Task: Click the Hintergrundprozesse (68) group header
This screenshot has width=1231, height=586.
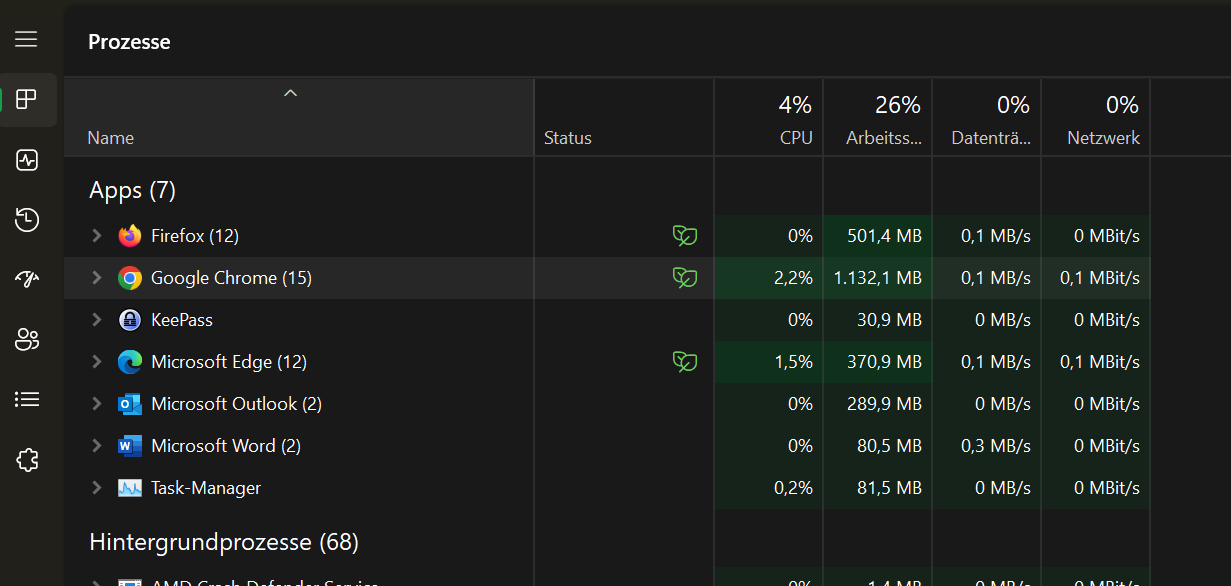Action: click(x=224, y=542)
